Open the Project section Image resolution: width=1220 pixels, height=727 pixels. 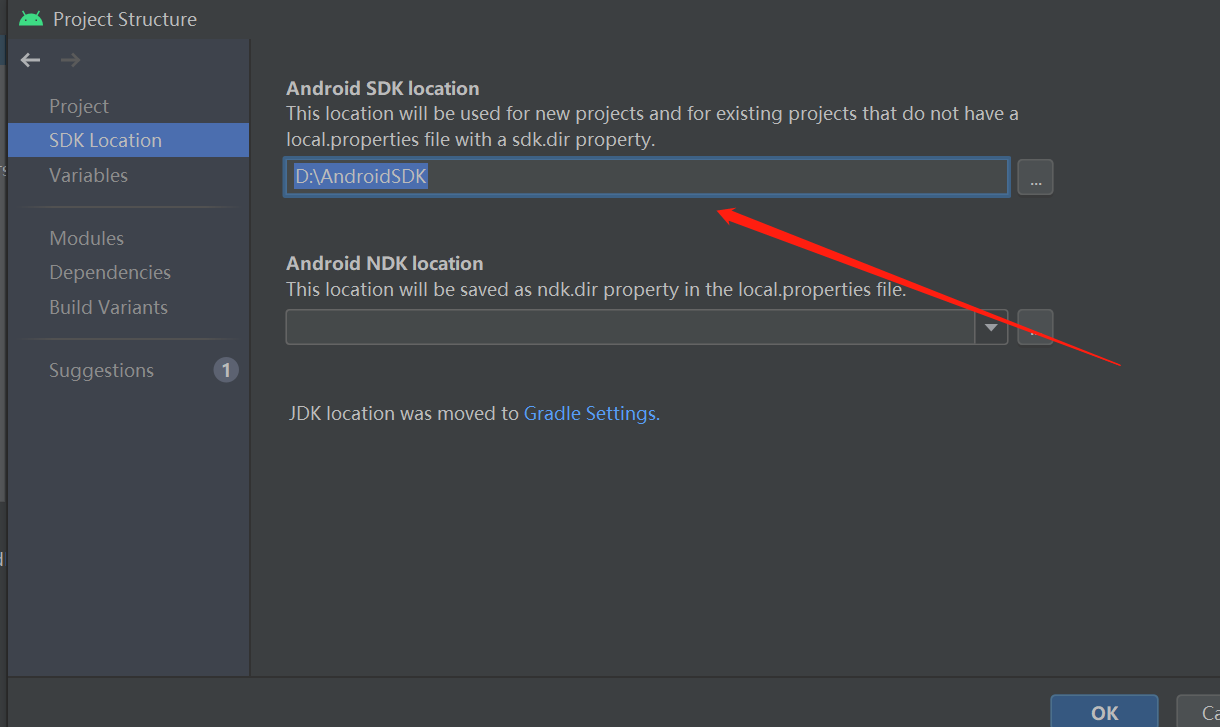click(79, 106)
